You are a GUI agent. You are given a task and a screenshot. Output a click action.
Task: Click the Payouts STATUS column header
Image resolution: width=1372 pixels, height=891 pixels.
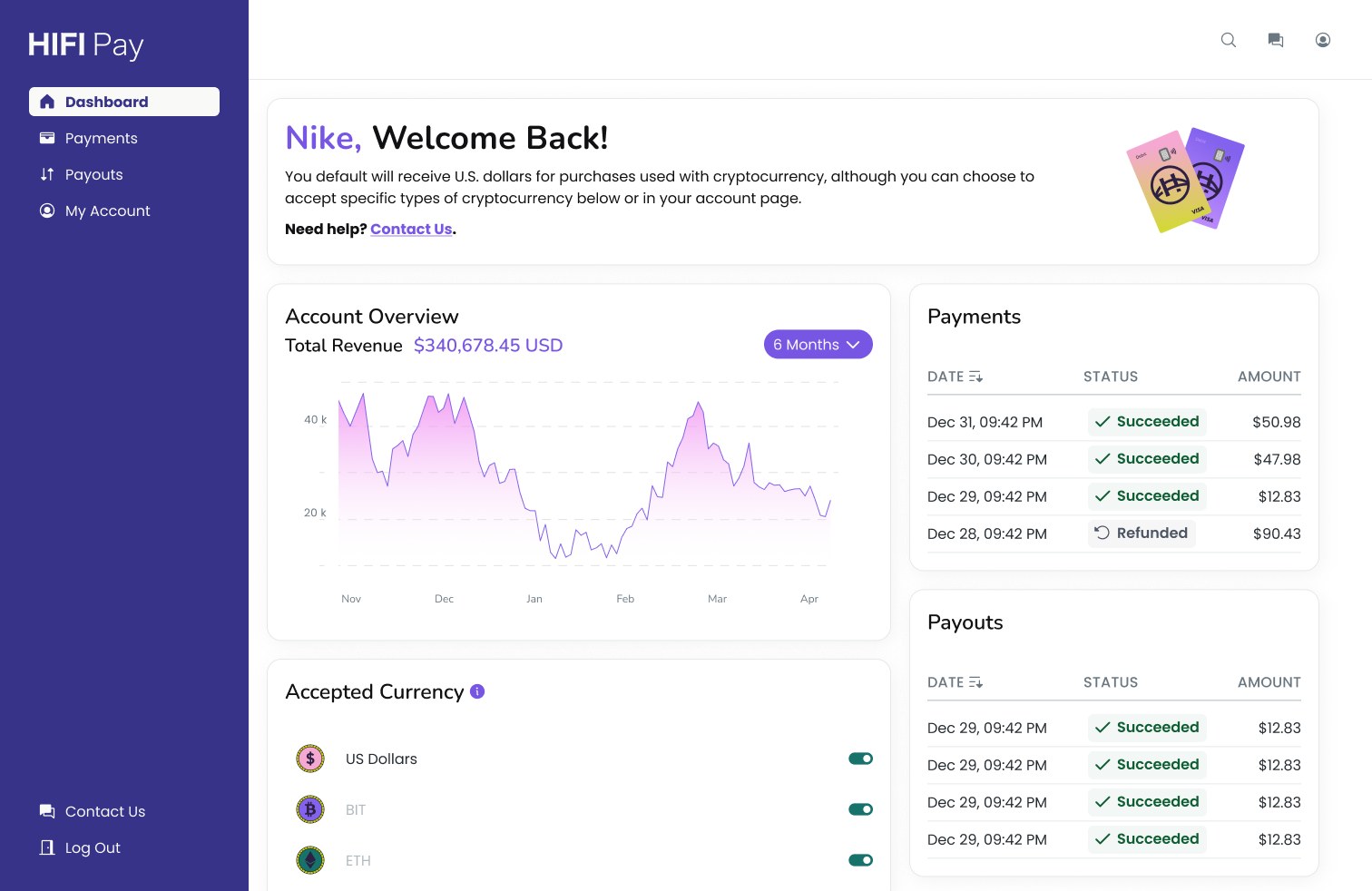click(x=1111, y=682)
